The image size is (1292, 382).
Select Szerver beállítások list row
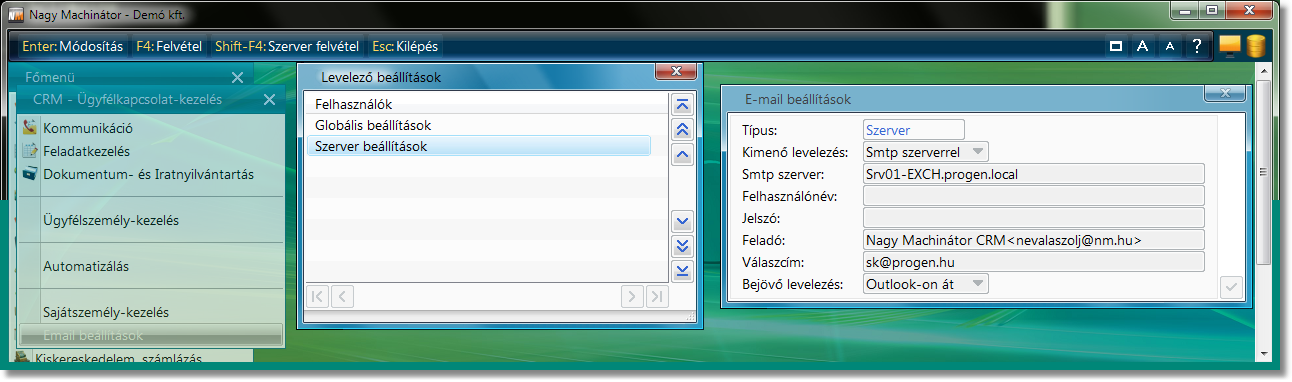(x=478, y=146)
